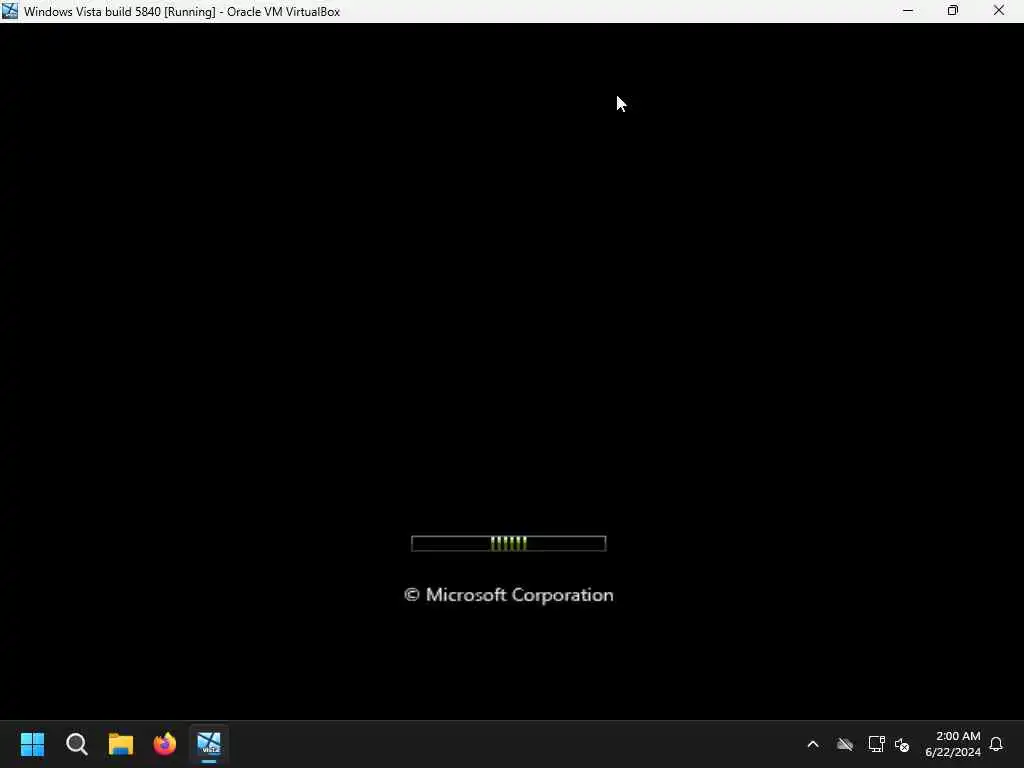Launch File Explorer from the taskbar

pyautogui.click(x=121, y=744)
